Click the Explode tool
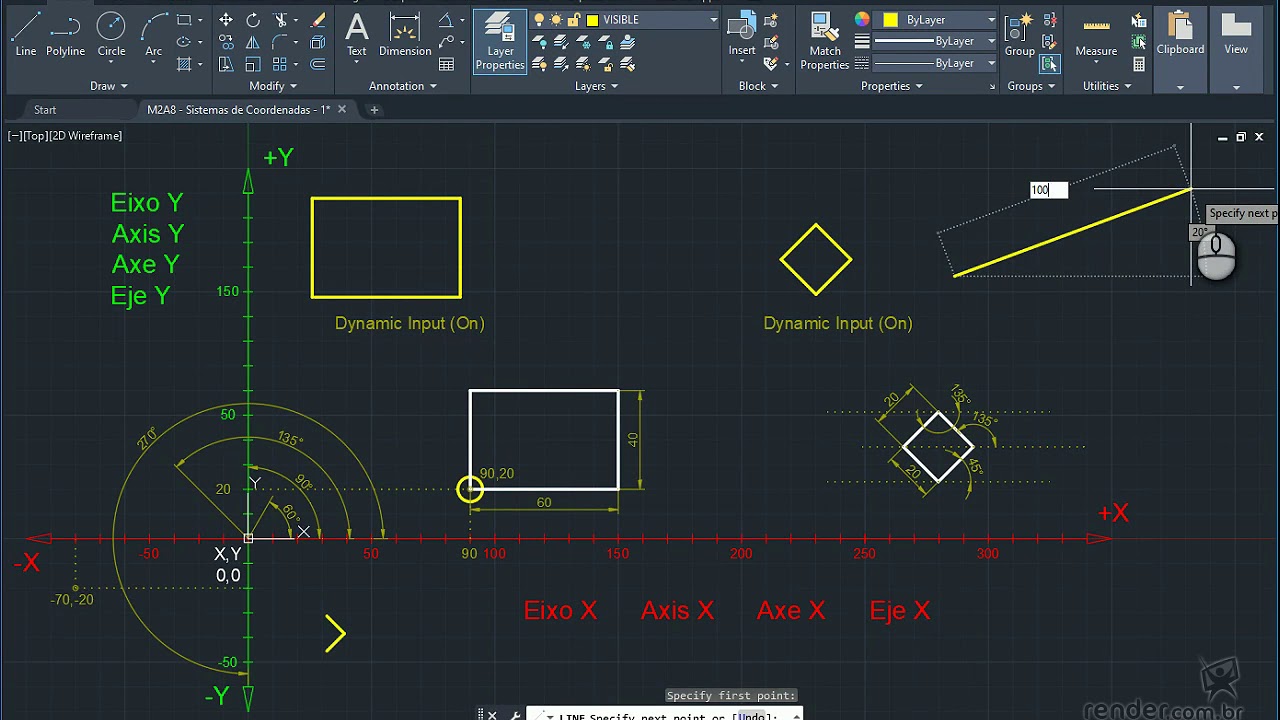This screenshot has height=720, width=1280. [x=318, y=42]
